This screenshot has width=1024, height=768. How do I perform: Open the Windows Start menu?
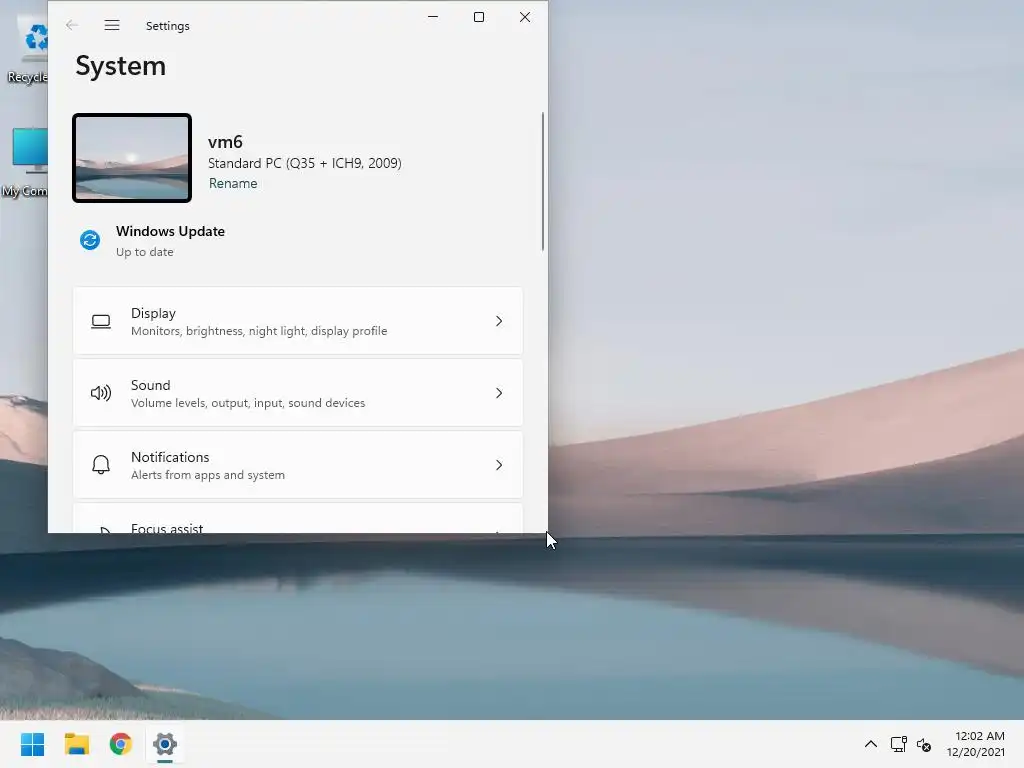tap(33, 744)
